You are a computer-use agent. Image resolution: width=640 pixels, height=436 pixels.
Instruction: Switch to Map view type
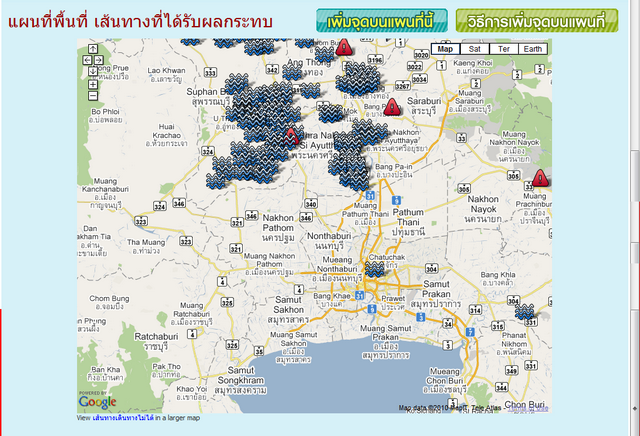coord(446,49)
